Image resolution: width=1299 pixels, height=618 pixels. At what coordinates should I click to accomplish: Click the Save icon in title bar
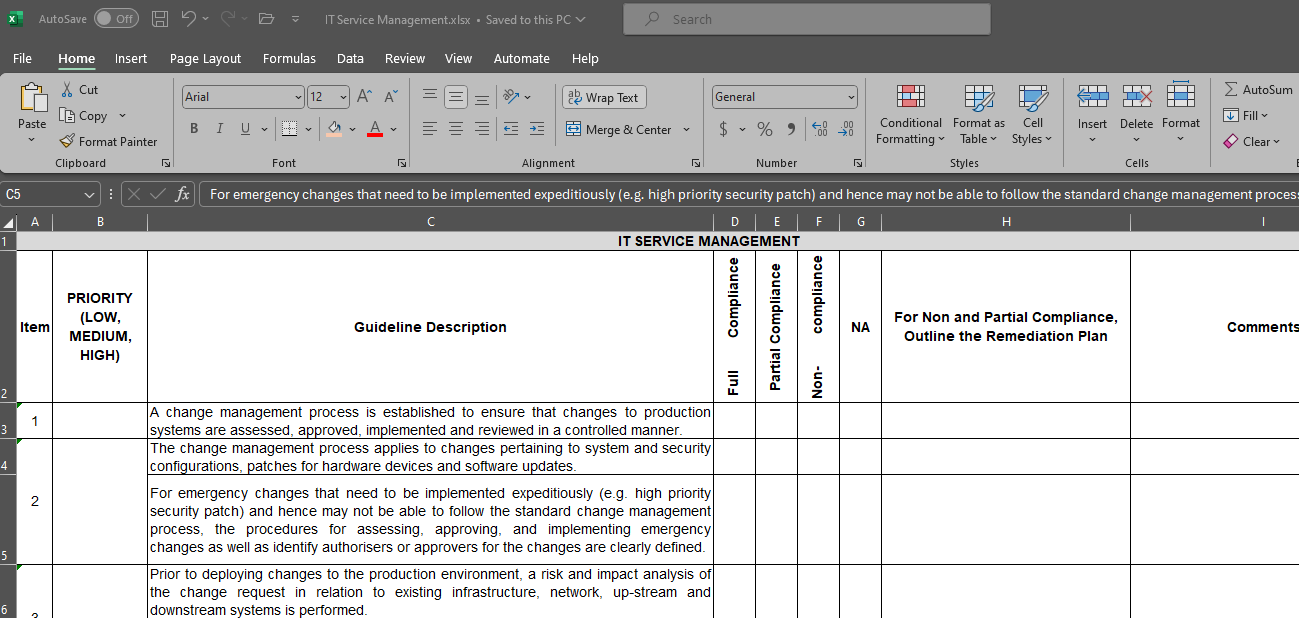point(160,19)
